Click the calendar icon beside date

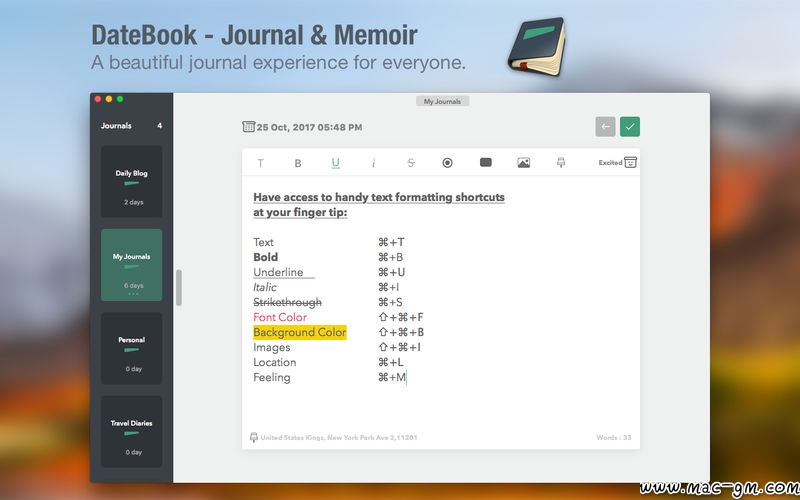[x=248, y=127]
